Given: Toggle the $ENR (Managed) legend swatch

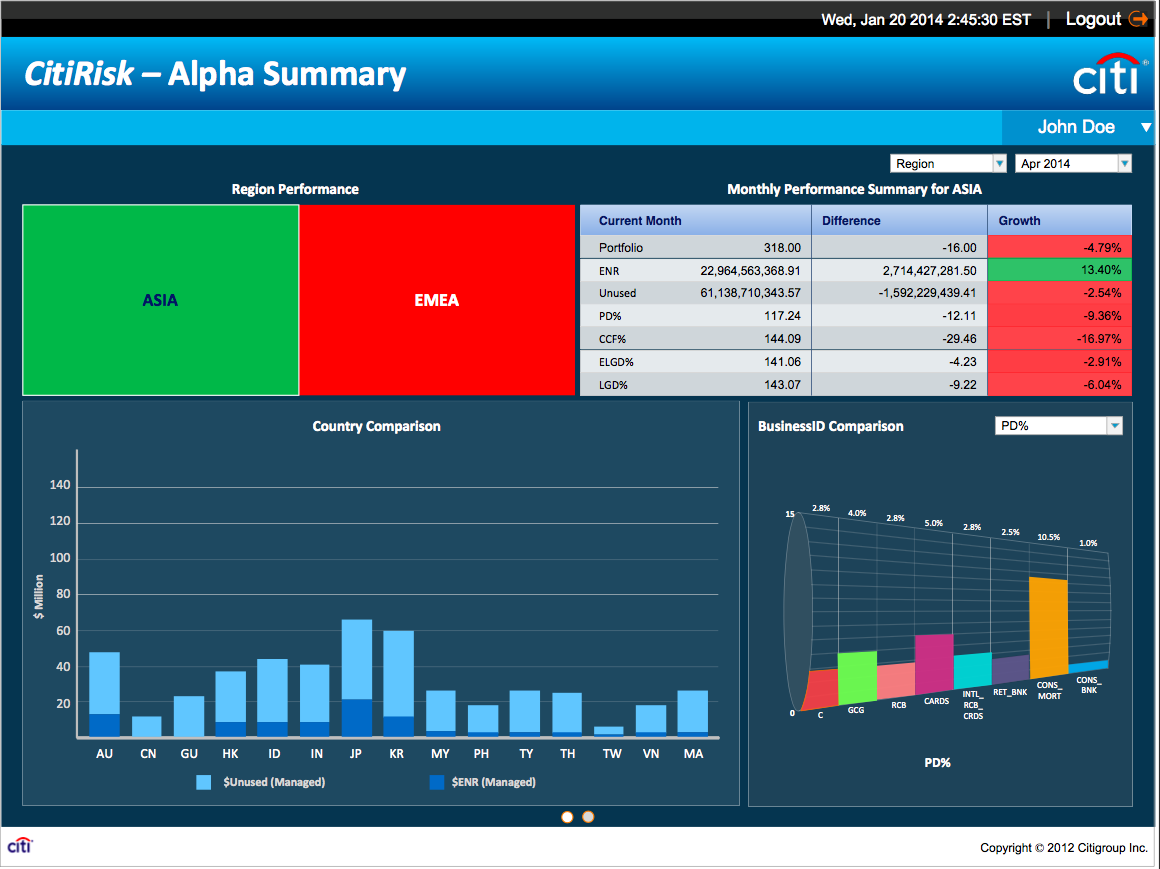Looking at the screenshot, I should click(x=436, y=782).
